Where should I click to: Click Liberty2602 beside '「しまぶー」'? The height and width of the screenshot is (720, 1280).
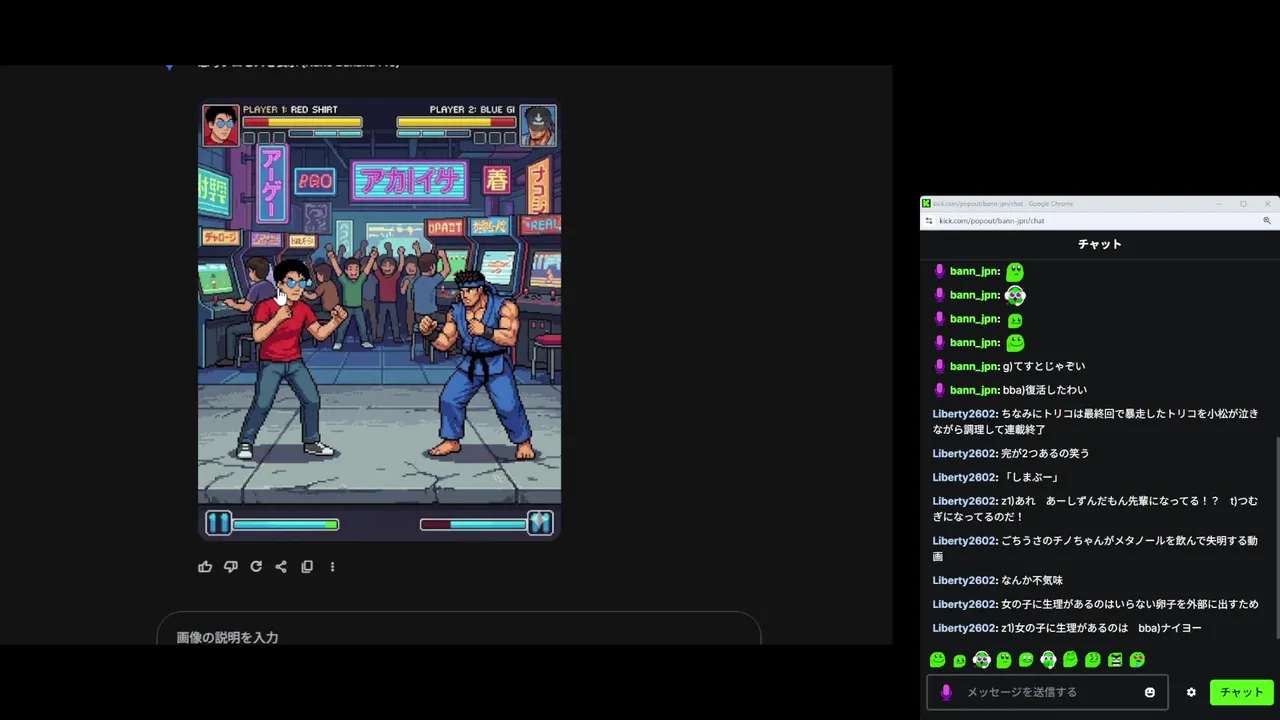point(965,478)
